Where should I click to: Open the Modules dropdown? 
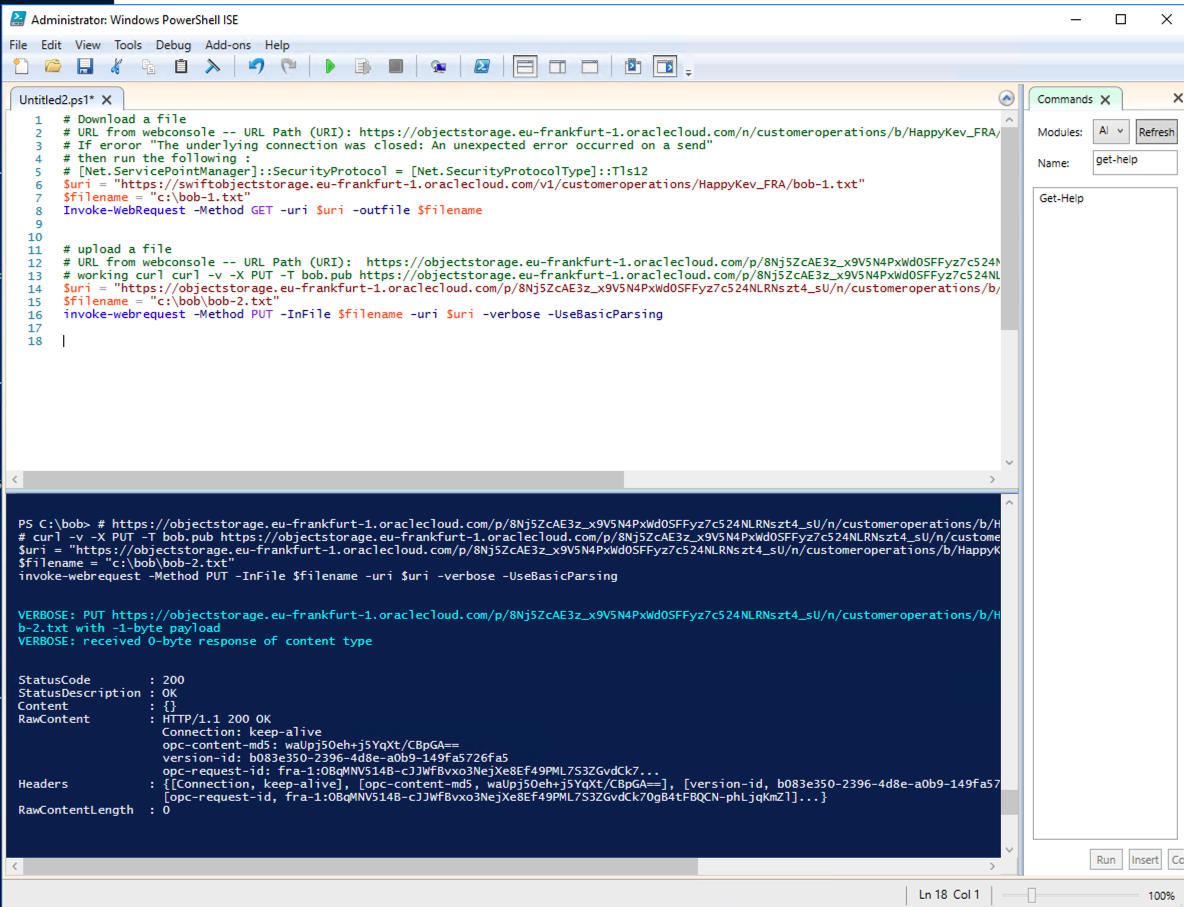[x=1111, y=131]
